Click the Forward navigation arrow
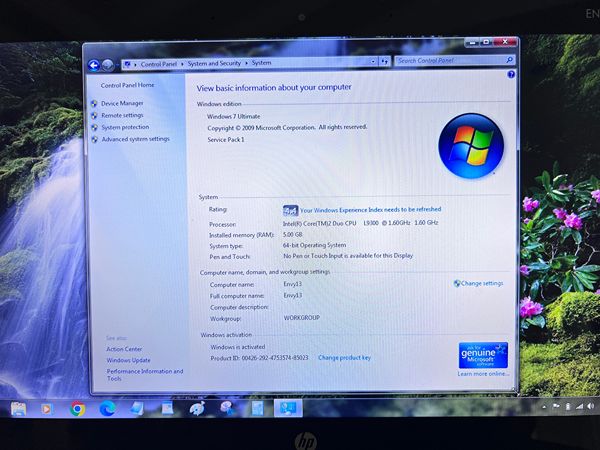This screenshot has height=450, width=600. coord(108,65)
